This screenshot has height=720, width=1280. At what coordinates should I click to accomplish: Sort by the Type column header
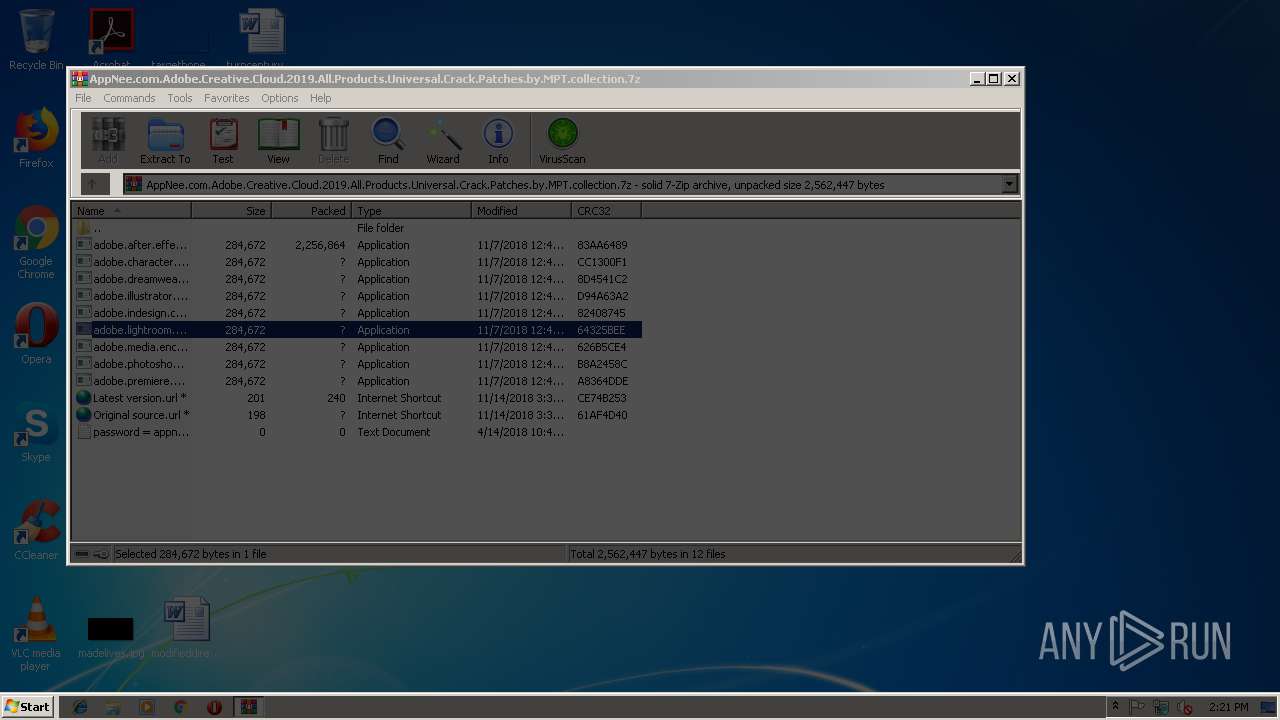411,211
